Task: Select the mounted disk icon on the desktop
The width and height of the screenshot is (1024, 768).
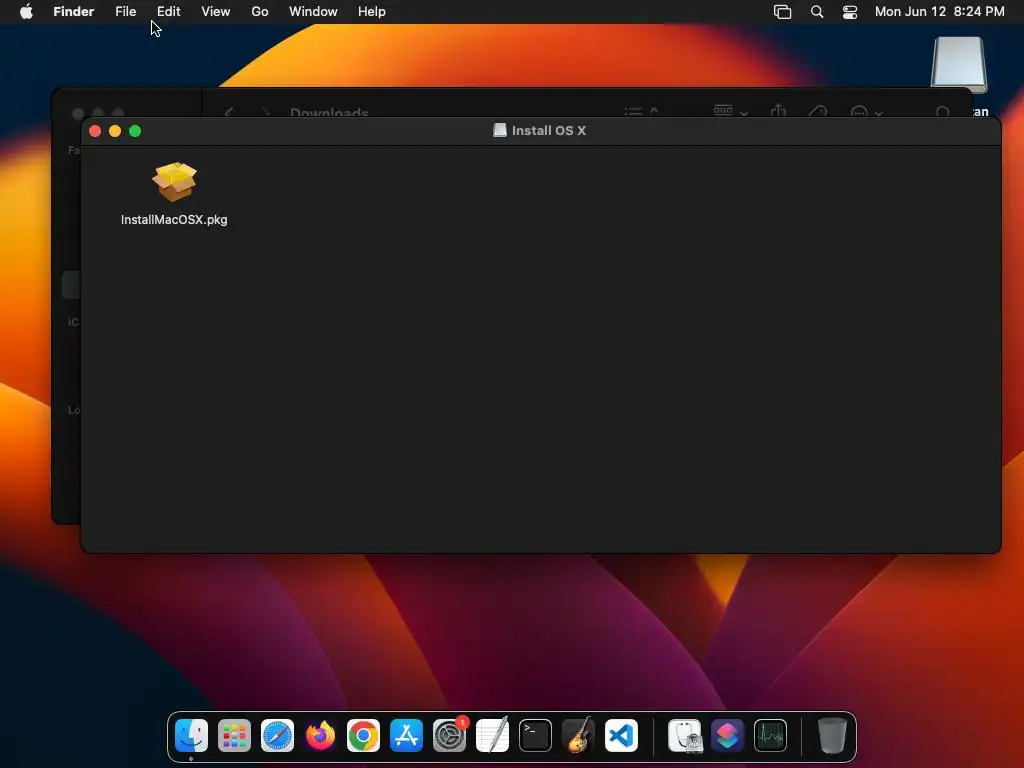Action: coord(959,65)
